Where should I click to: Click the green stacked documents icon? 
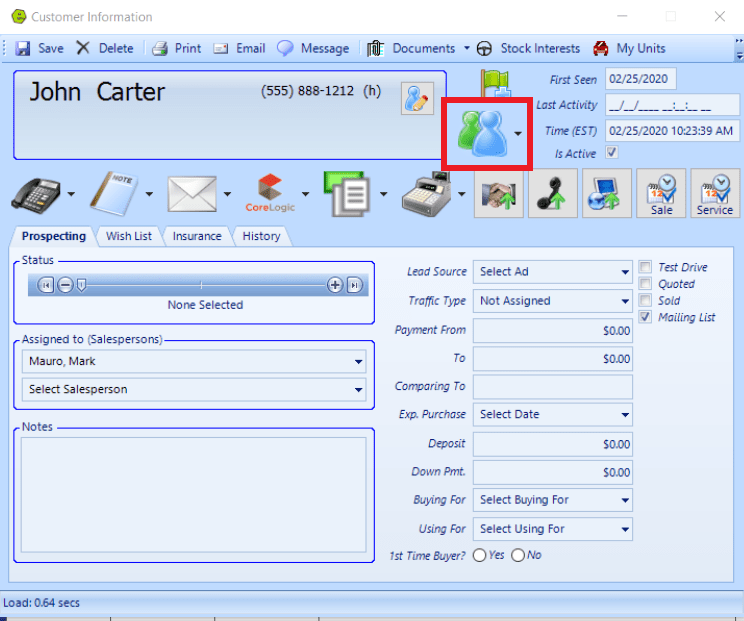[347, 194]
